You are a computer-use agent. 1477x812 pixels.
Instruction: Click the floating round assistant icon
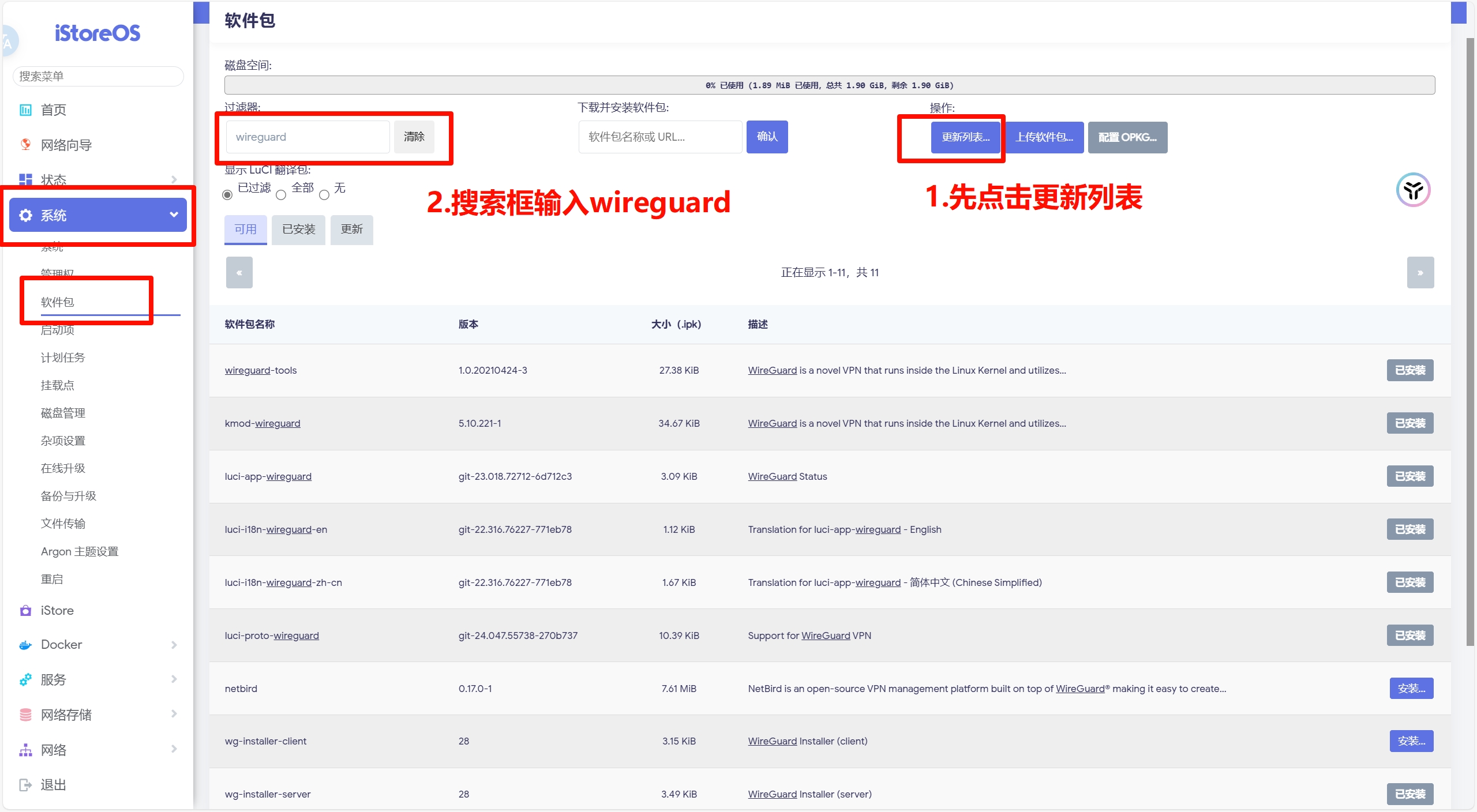tap(1413, 190)
